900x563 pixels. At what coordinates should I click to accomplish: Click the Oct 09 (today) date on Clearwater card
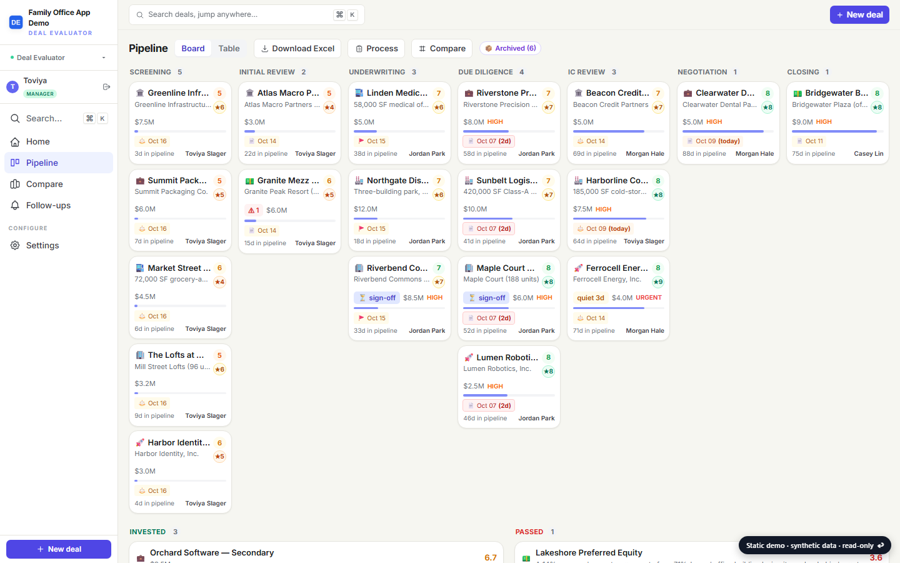pyautogui.click(x=713, y=141)
